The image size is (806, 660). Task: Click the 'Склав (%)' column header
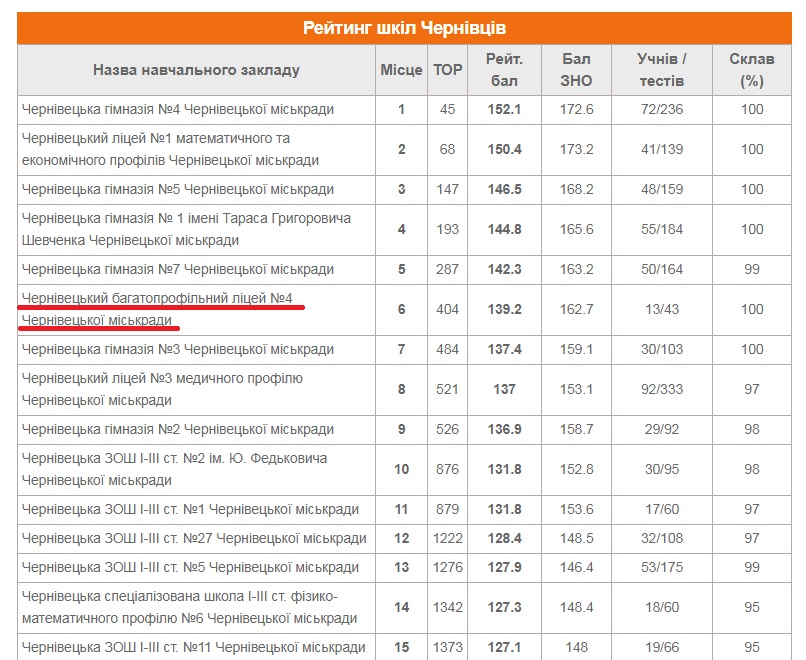[x=752, y=70]
